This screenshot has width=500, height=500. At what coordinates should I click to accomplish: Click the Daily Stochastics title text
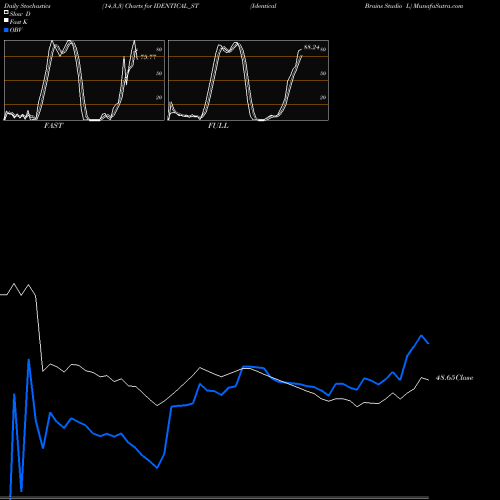coord(27,6)
